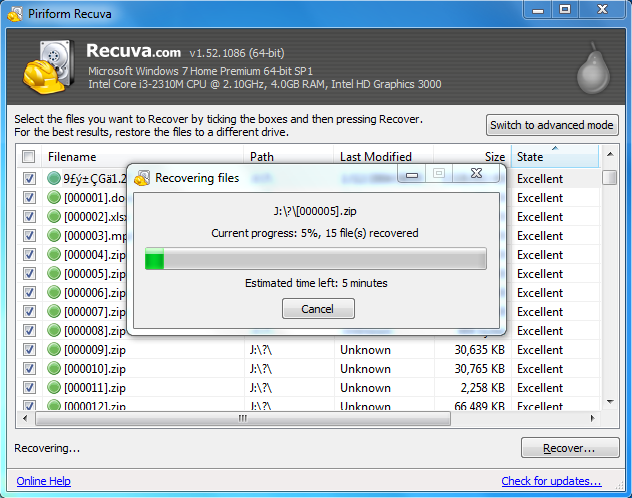This screenshot has height=498, width=632.
Task: Click the horizontal scrollbar left arrow
Action: tap(25, 418)
